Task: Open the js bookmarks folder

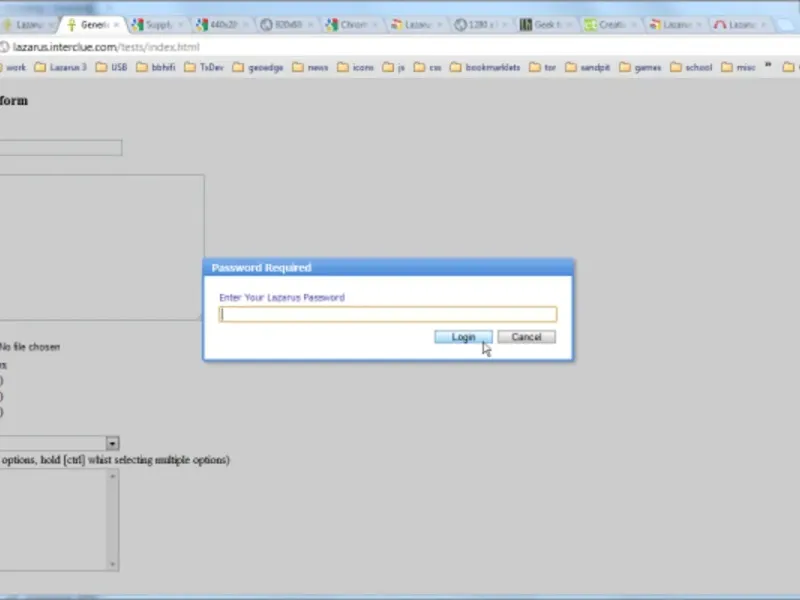Action: click(x=393, y=67)
